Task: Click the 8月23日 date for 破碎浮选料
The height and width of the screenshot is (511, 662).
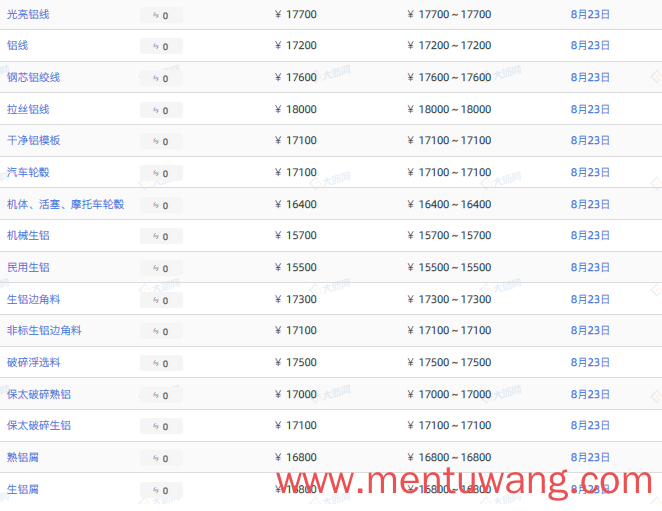Action: 590,362
